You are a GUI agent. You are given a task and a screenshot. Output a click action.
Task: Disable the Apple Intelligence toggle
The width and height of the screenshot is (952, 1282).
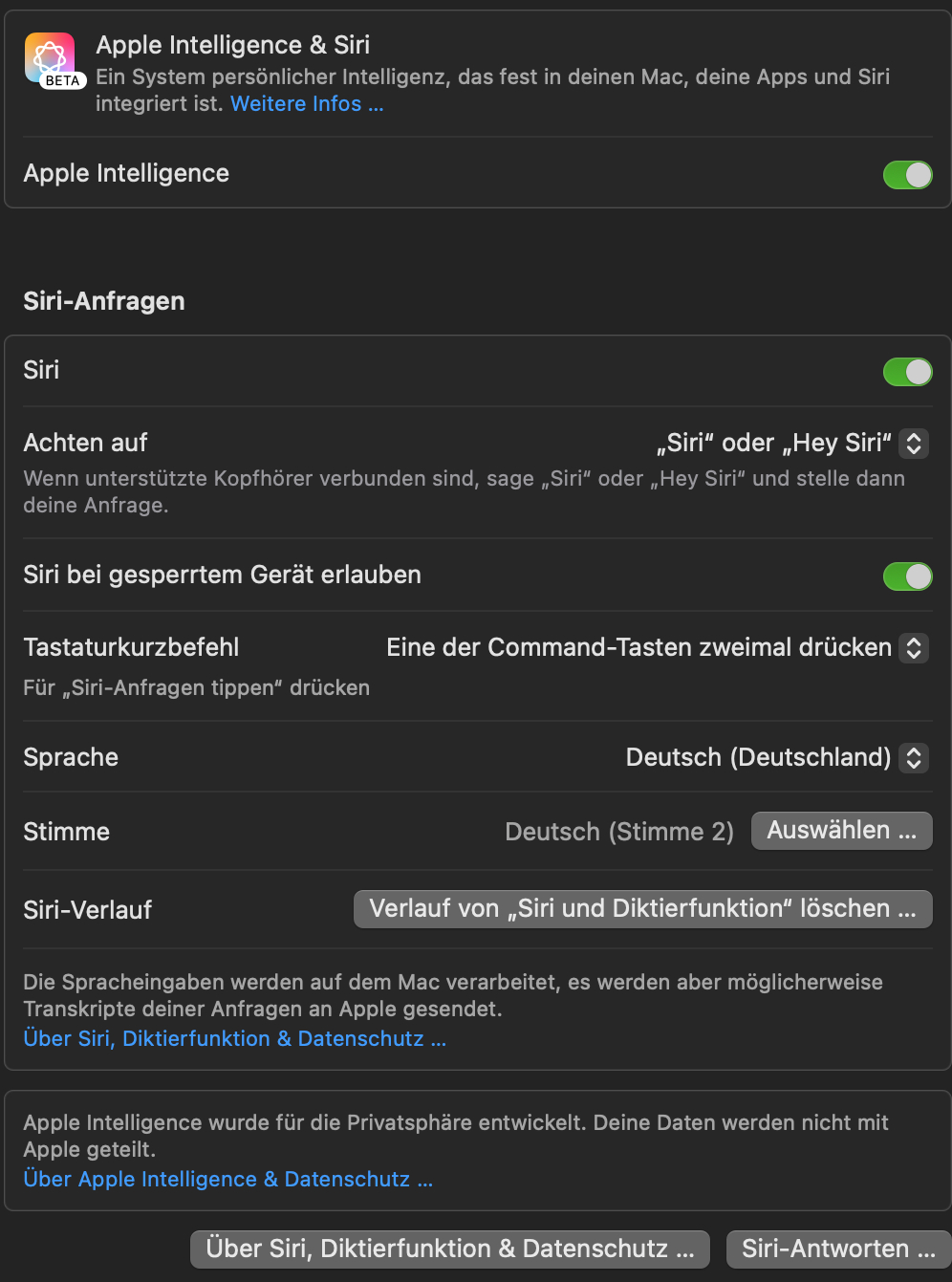click(x=907, y=175)
